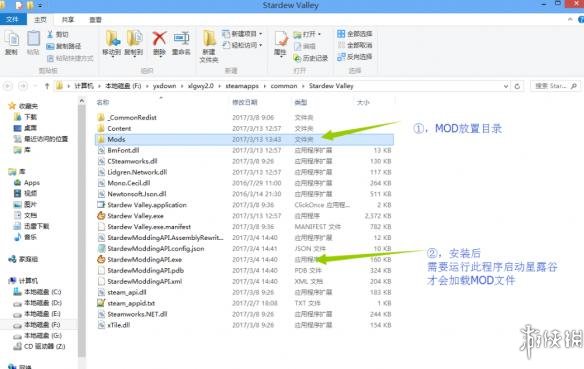Click the Copy (复制) ribbon icon
Screen dimensions: 584x369
tap(12, 43)
